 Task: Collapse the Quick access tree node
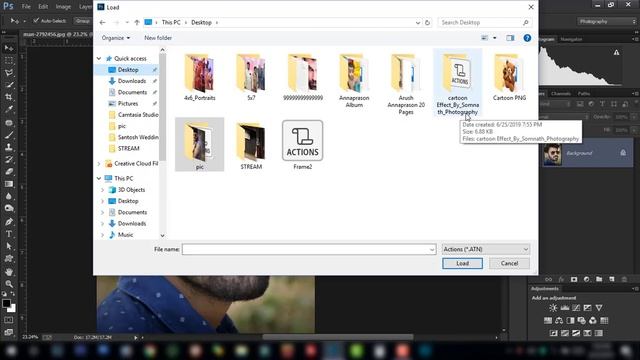tap(99, 58)
